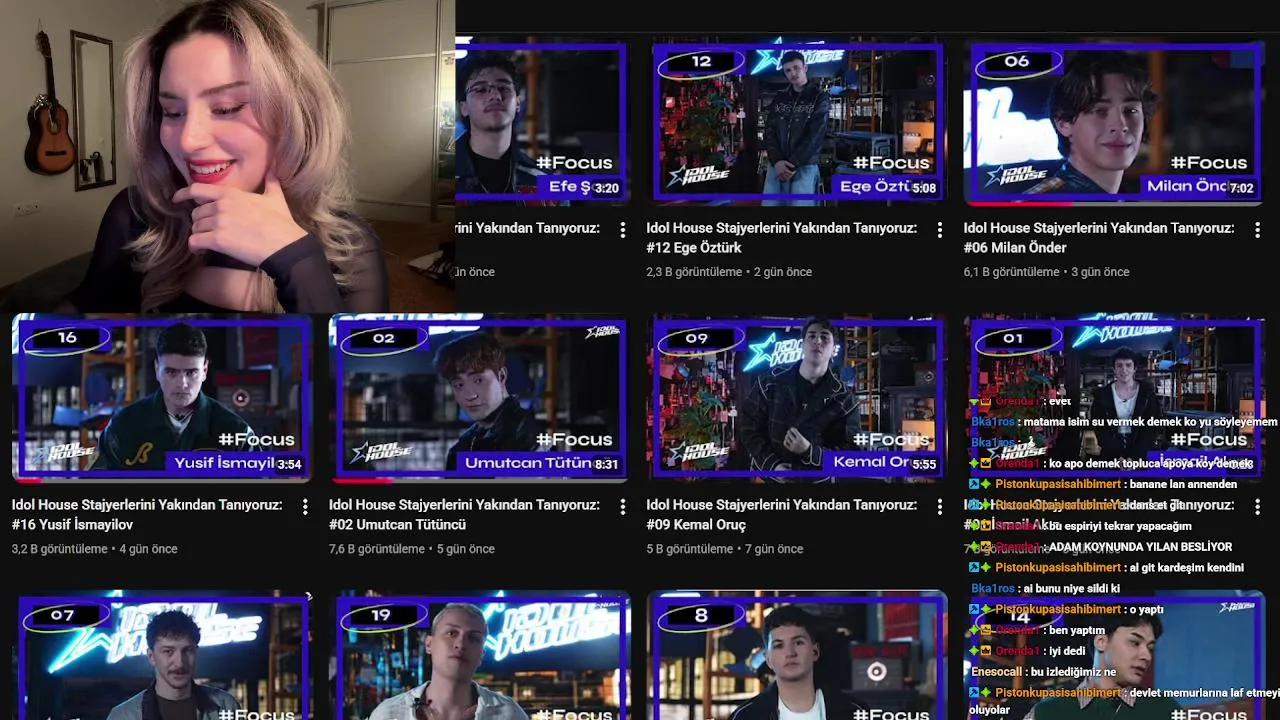Click '7,6 B görüntüleme • 5 gün önce' text

tap(412, 549)
